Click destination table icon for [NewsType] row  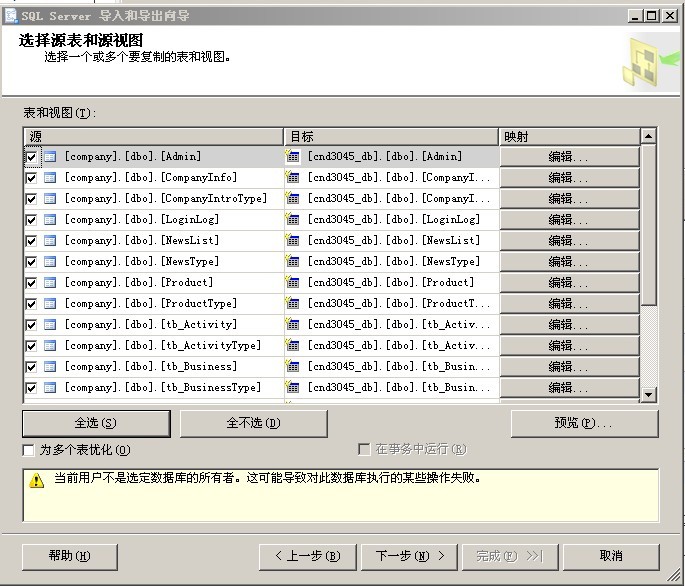[292, 260]
